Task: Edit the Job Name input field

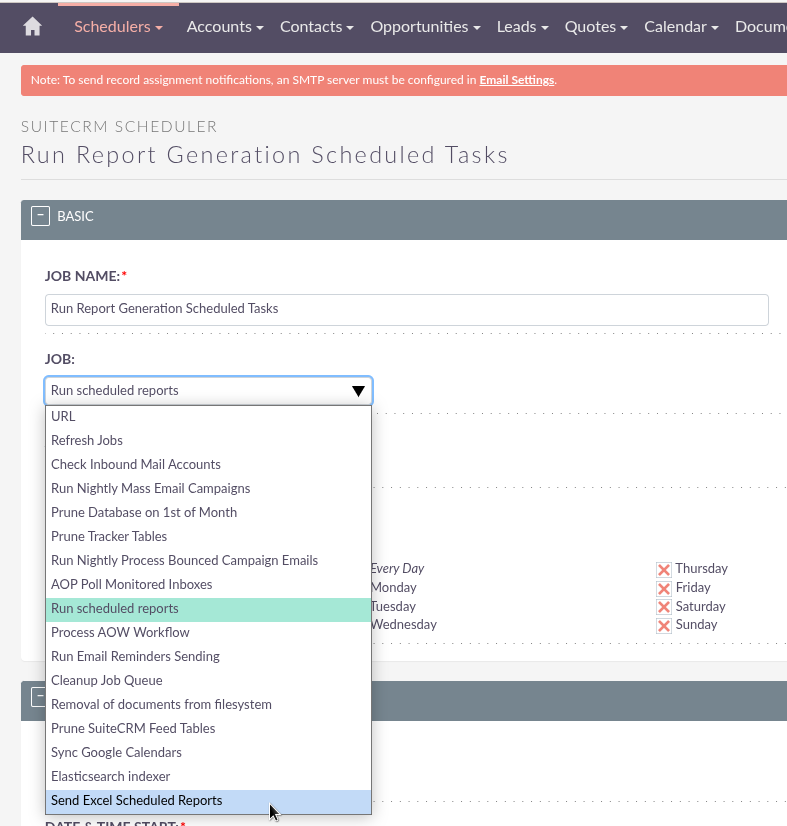Action: point(407,309)
